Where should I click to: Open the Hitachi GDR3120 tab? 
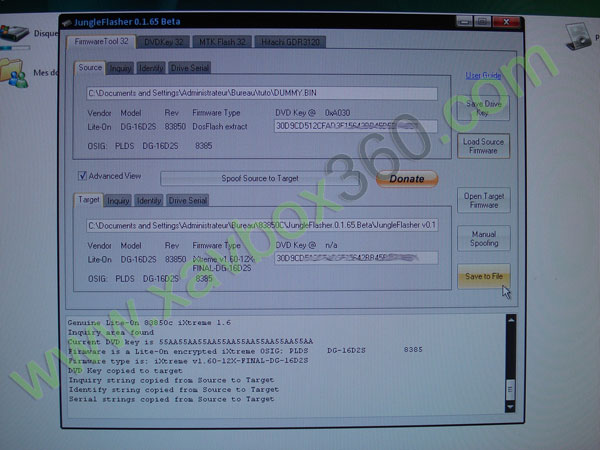point(290,42)
